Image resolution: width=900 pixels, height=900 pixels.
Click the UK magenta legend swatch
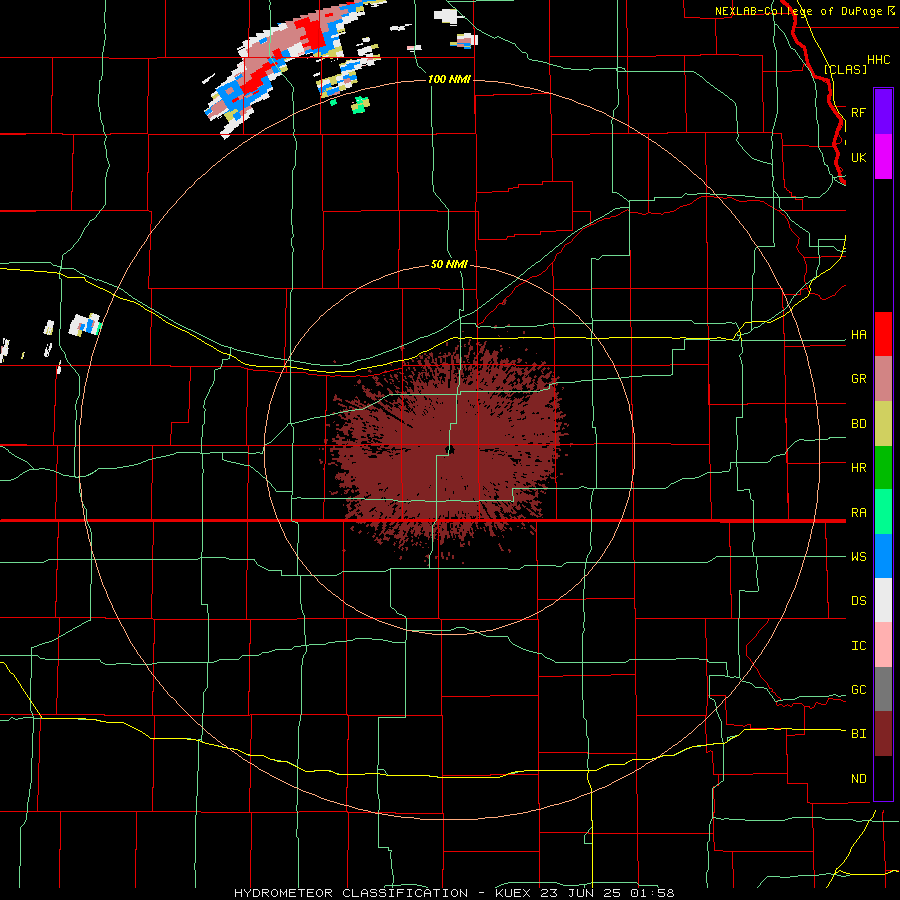pos(883,157)
